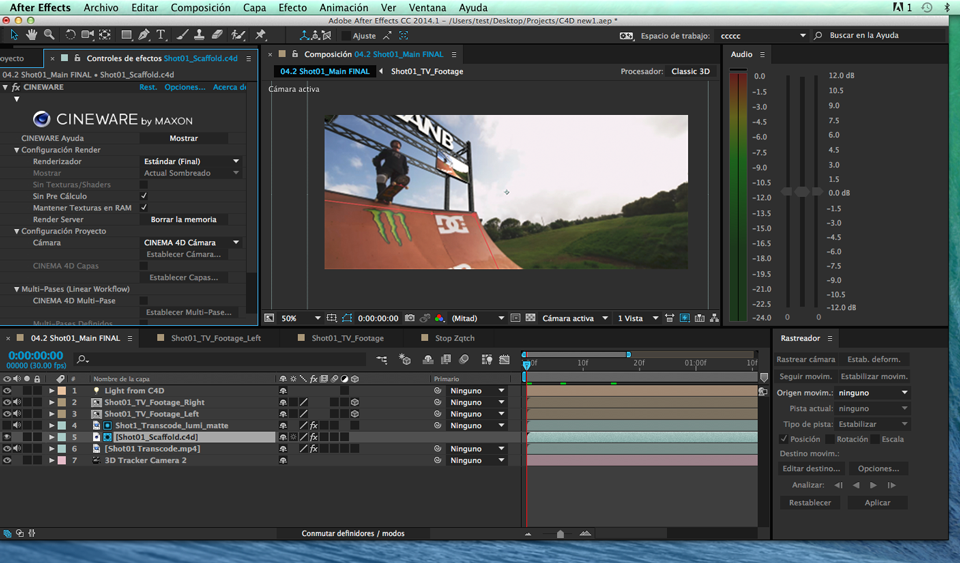Screen dimensions: 960x563
Task: Toggle the CINEMA 4D Multi-Pase checkbox
Action: coord(144,300)
